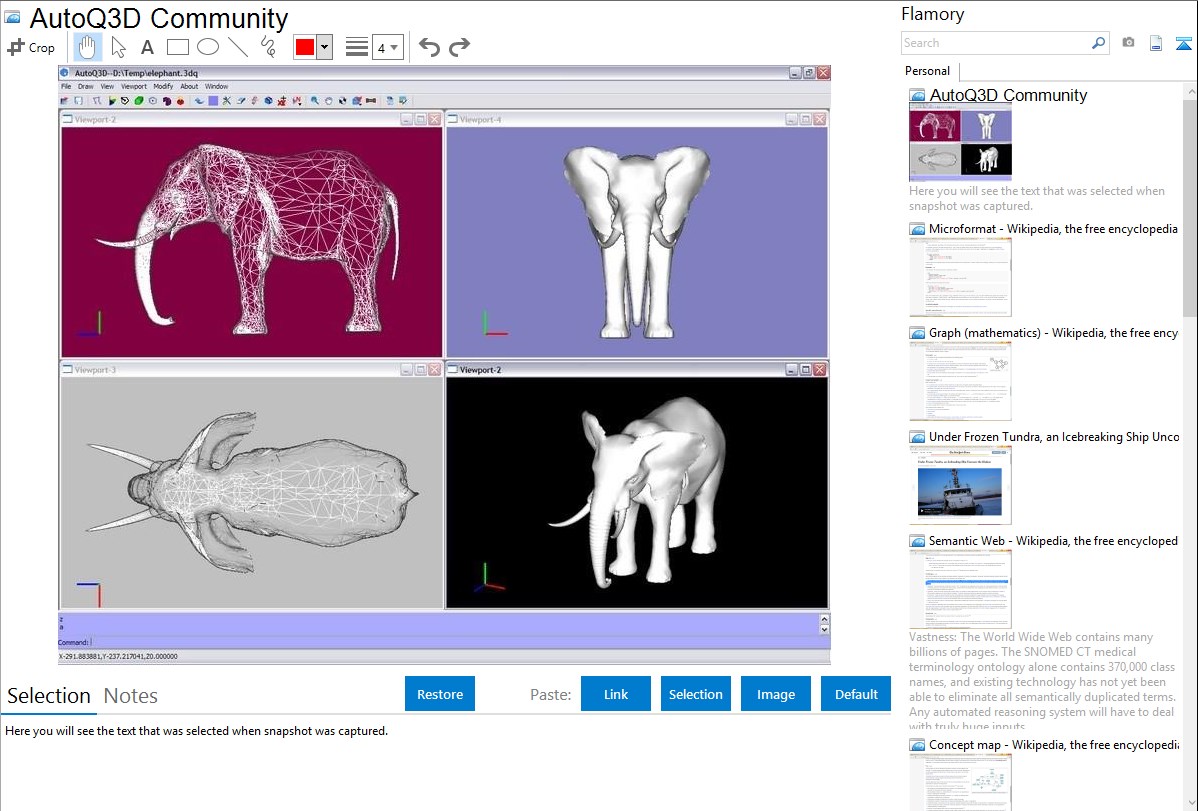Open the Window menu in AutoQ3D
The image size is (1198, 811).
[x=216, y=86]
